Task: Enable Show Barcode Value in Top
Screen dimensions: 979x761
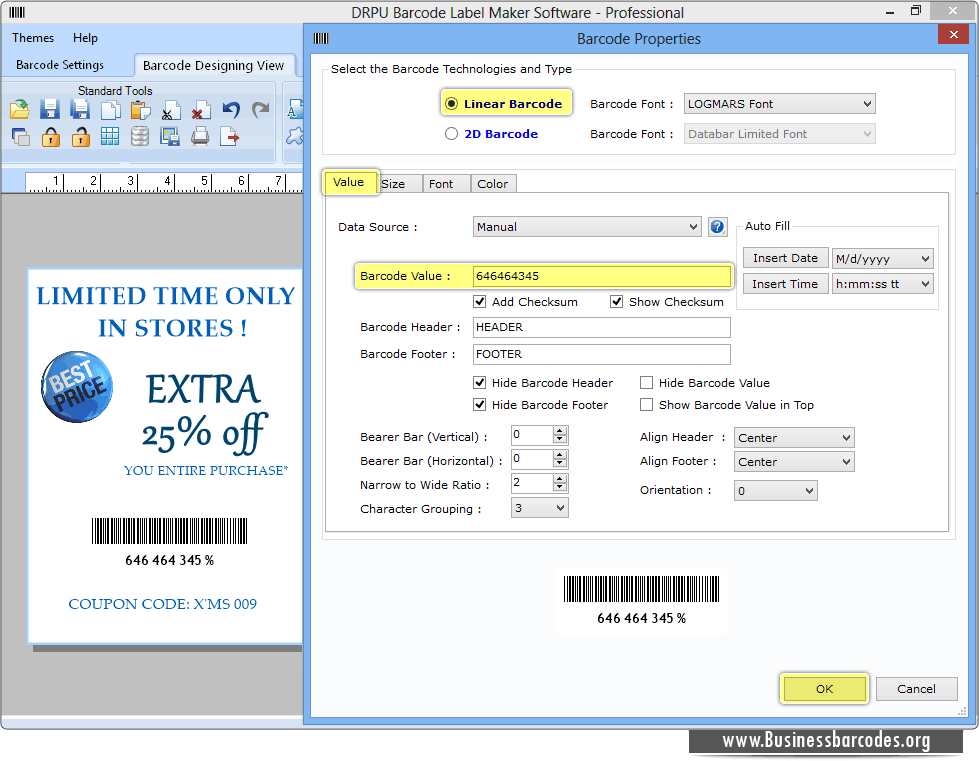Action: click(x=646, y=405)
